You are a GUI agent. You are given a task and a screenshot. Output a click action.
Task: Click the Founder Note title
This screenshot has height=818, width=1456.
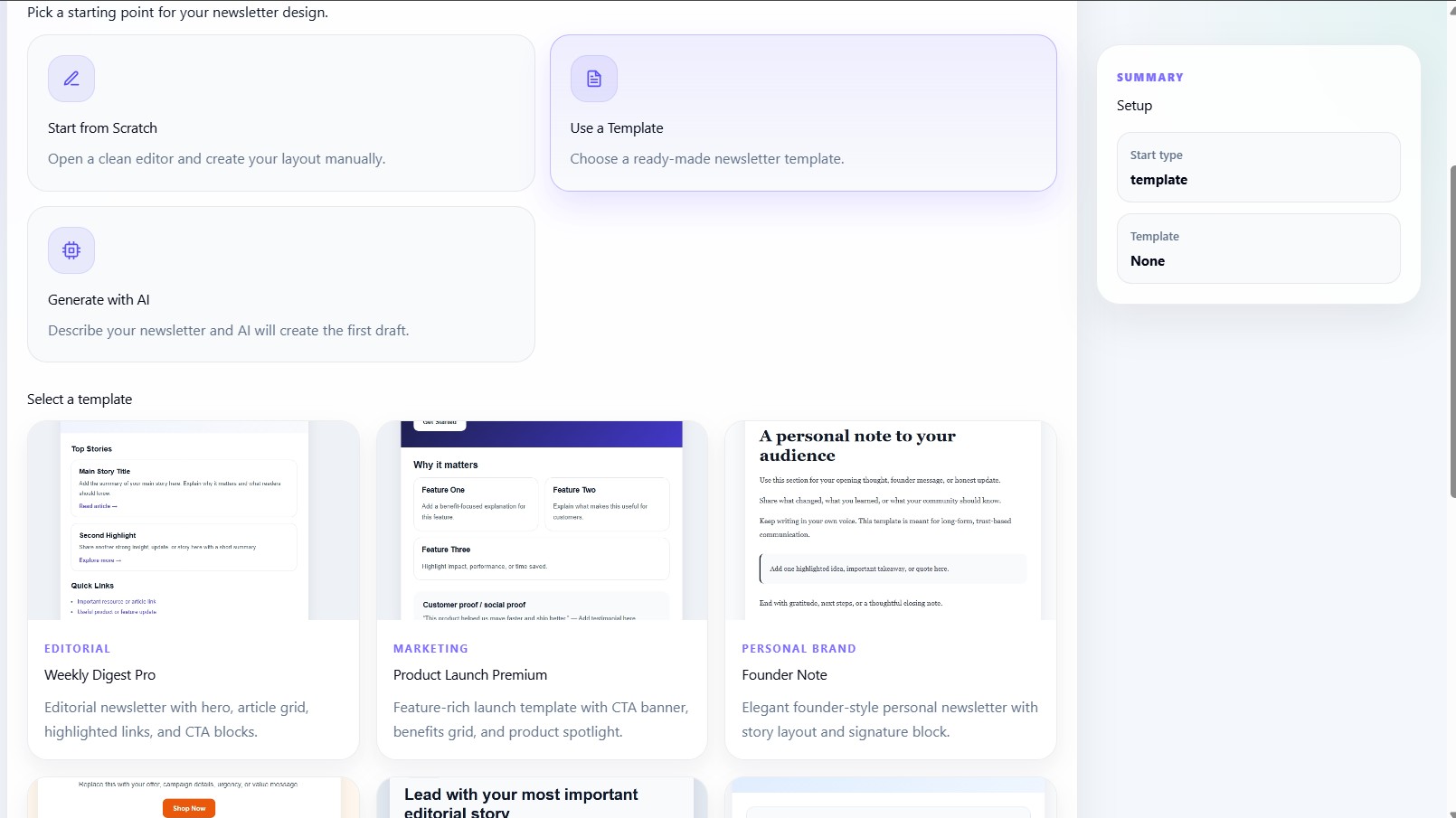coord(784,675)
